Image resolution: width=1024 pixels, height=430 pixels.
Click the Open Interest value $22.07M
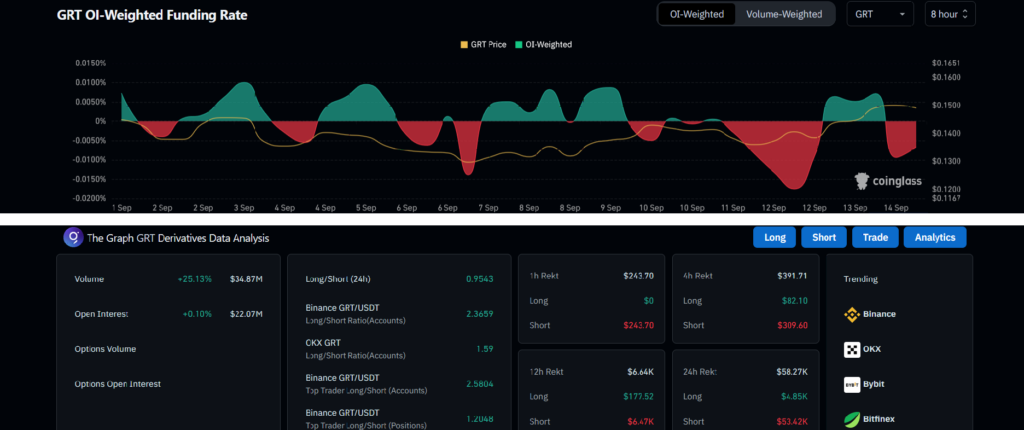[246, 314]
